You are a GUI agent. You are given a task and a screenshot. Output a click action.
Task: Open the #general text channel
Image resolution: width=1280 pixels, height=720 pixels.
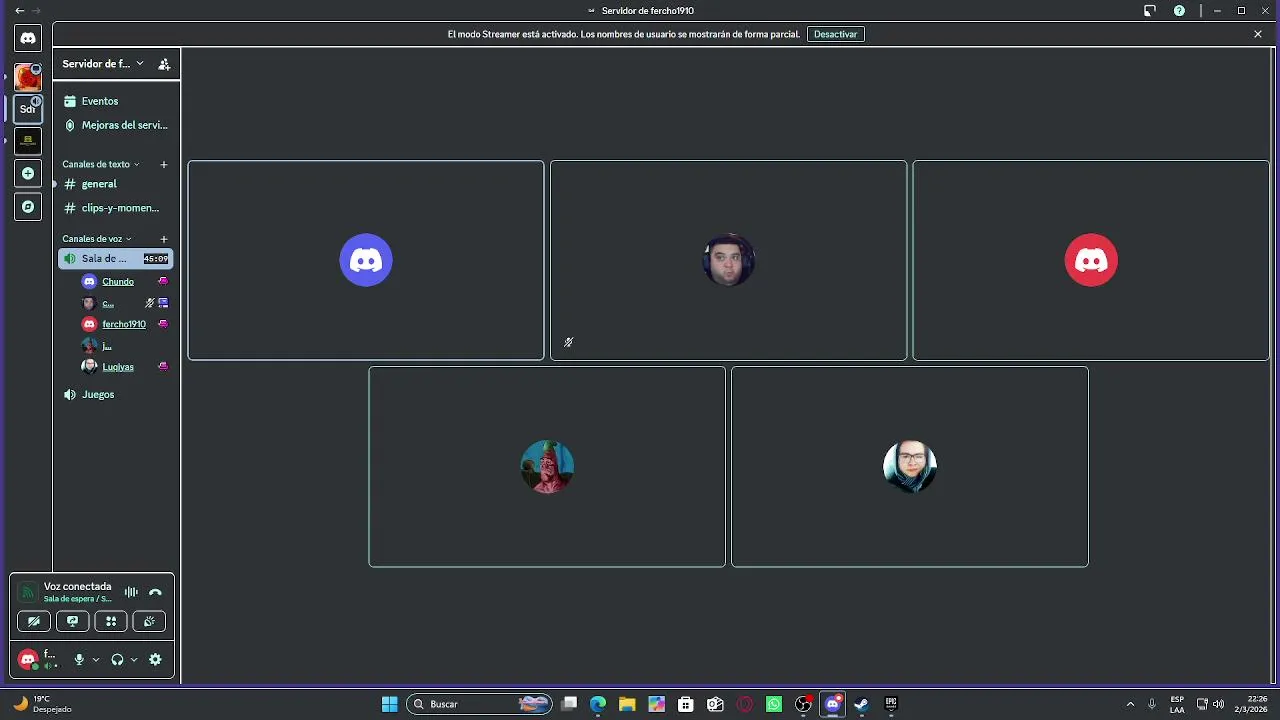[x=116, y=184]
